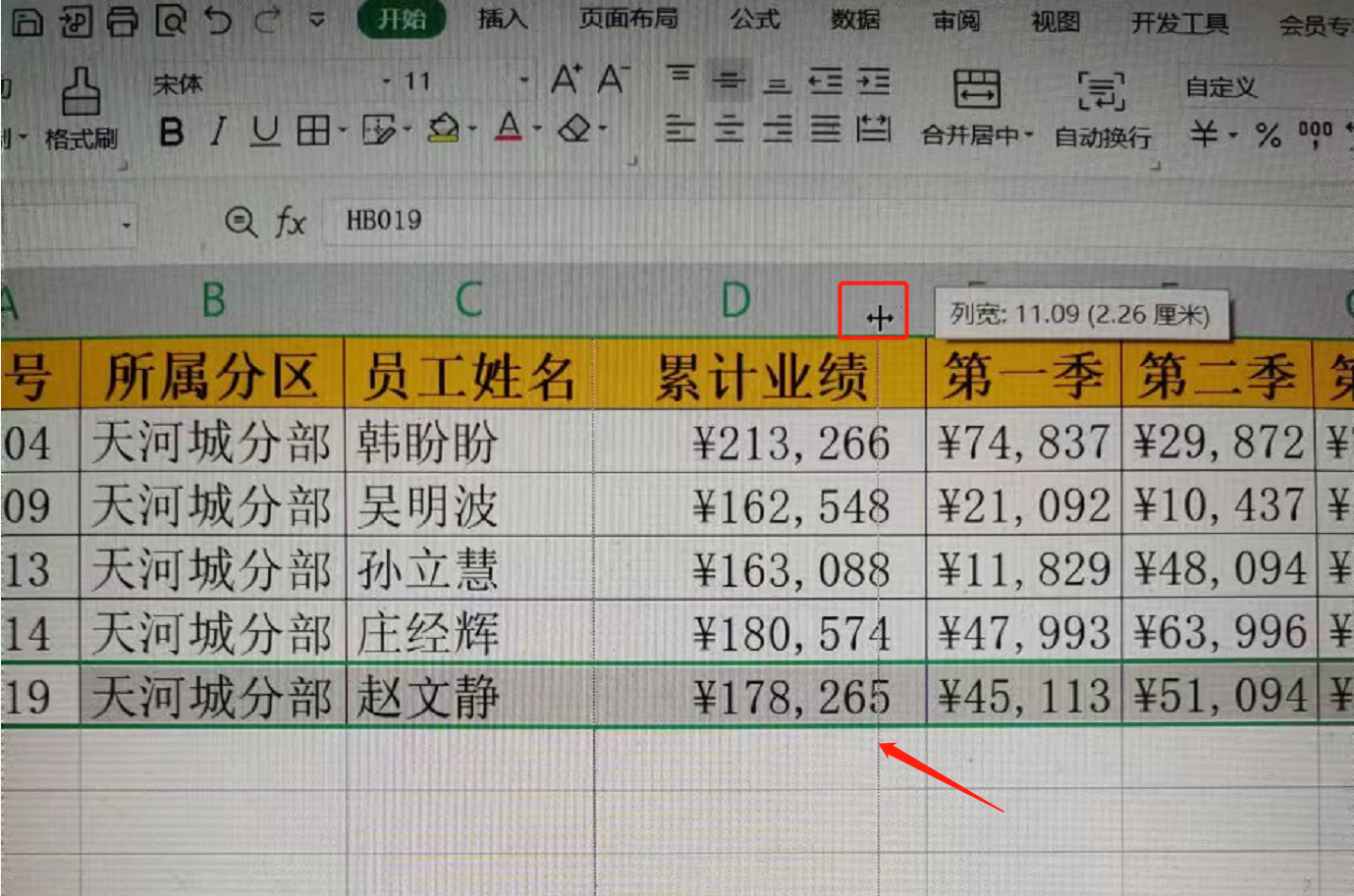Toggle 自动换行 wrap text
Viewport: 1354px width, 896px height.
[x=1103, y=108]
